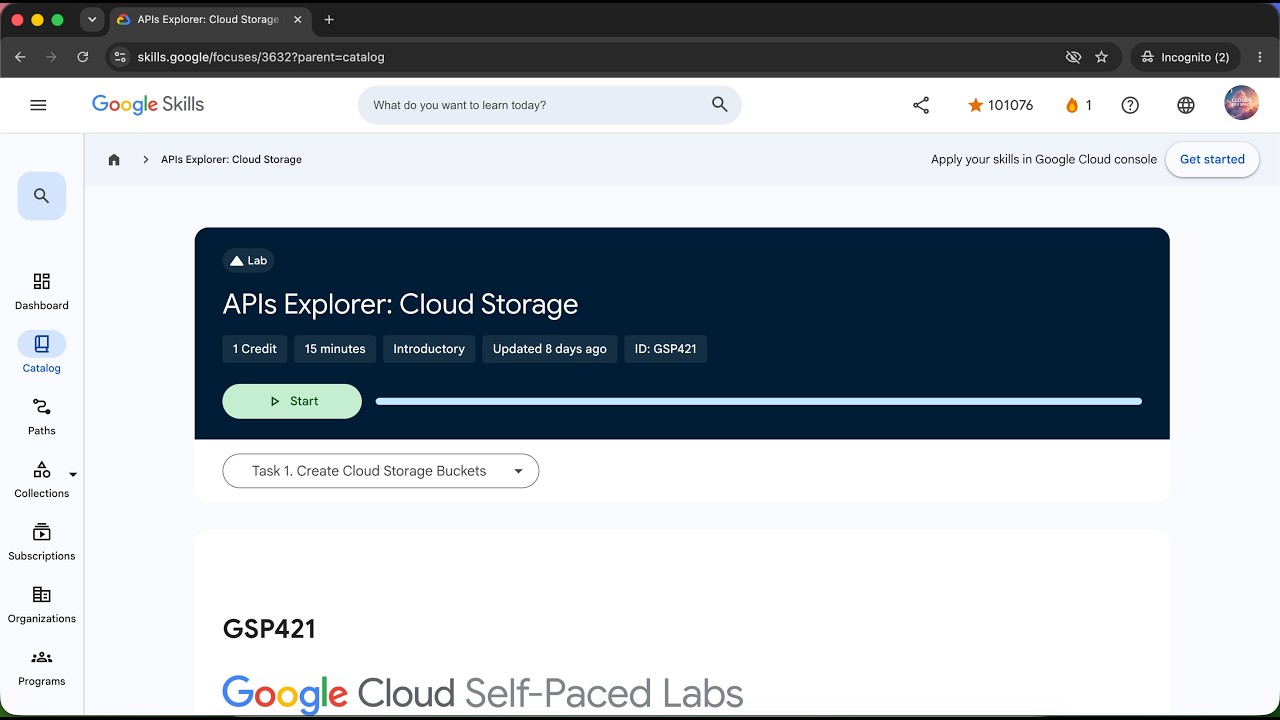This screenshot has height=720, width=1280.
Task: Open Collections in the sidebar
Action: [42, 479]
